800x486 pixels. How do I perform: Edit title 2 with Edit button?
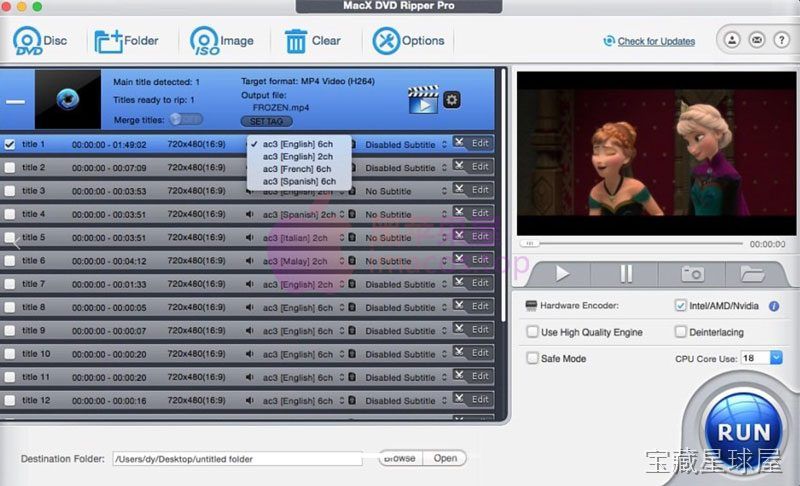tap(480, 166)
